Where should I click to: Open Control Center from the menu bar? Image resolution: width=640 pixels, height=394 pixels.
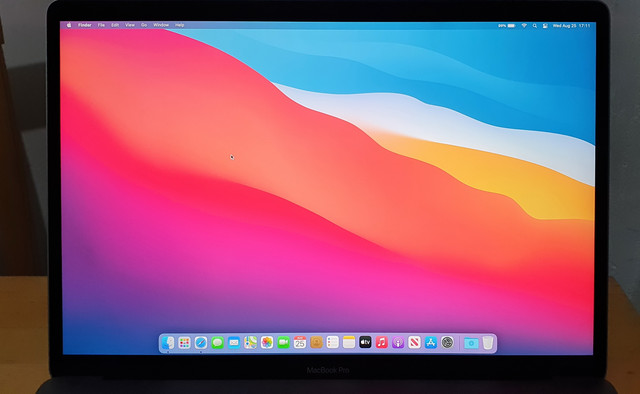(545, 26)
